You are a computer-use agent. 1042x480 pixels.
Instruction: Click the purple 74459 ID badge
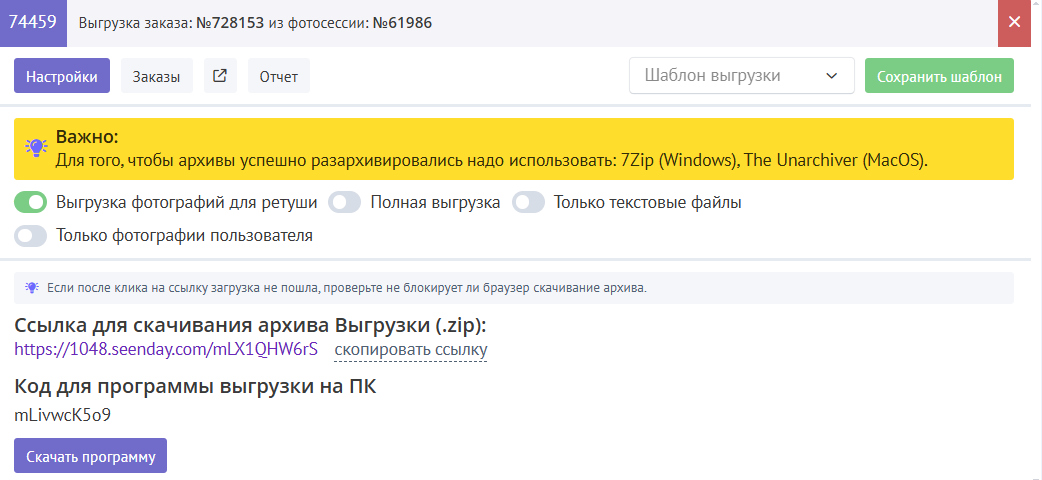(33, 22)
